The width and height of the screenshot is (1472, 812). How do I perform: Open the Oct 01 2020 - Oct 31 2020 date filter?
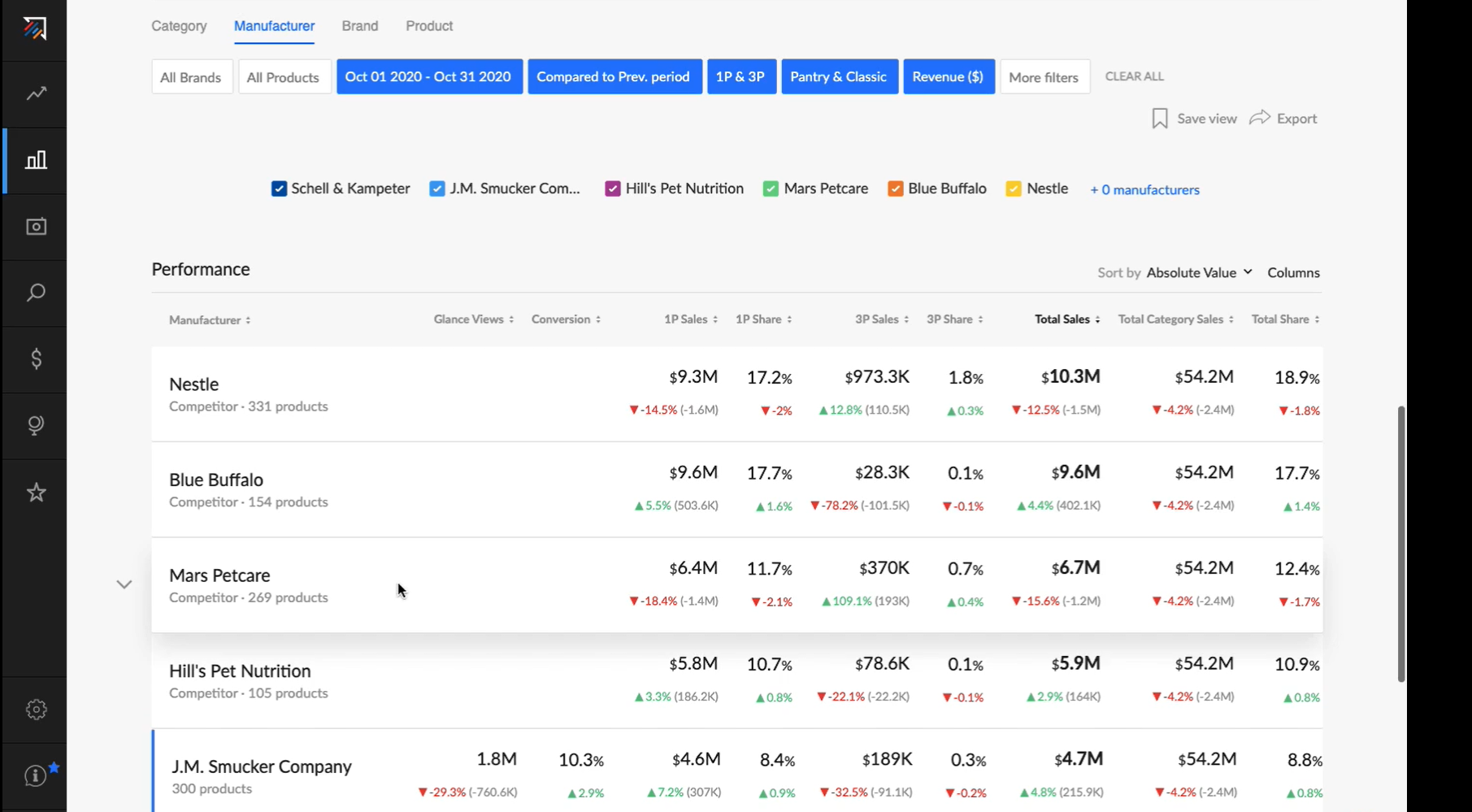coord(428,76)
